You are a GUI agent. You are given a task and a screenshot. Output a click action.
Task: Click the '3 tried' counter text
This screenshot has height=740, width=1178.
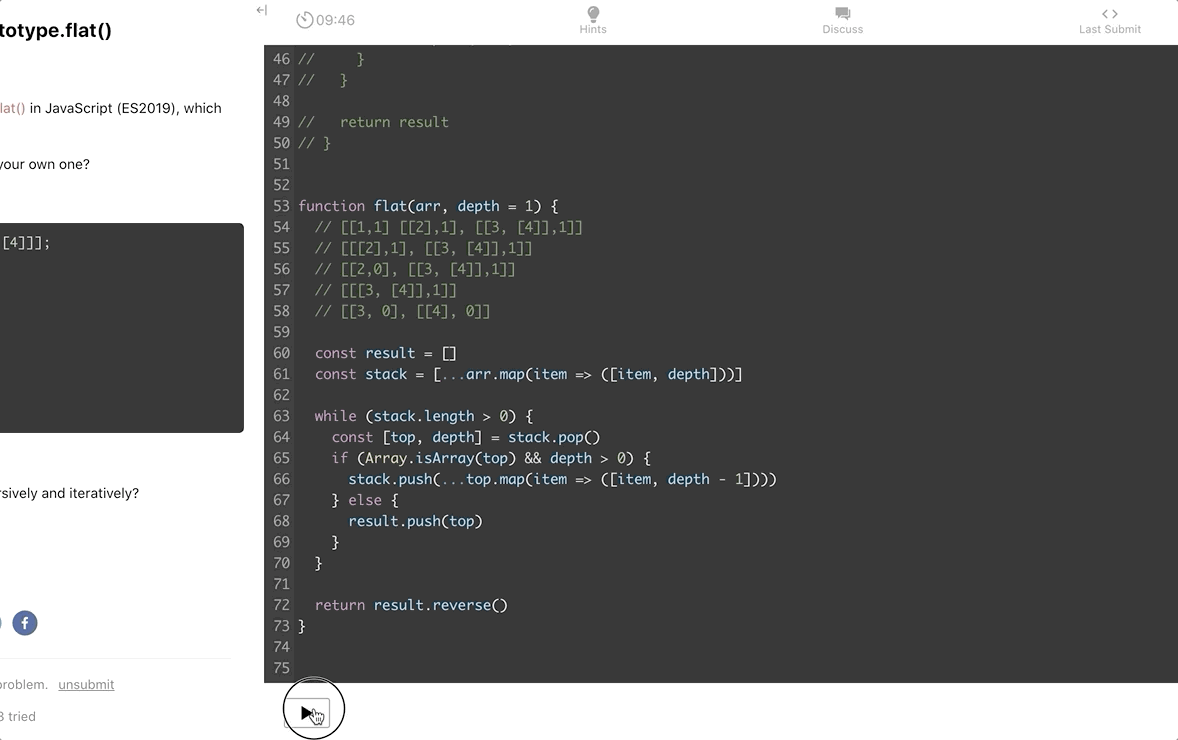[18, 716]
